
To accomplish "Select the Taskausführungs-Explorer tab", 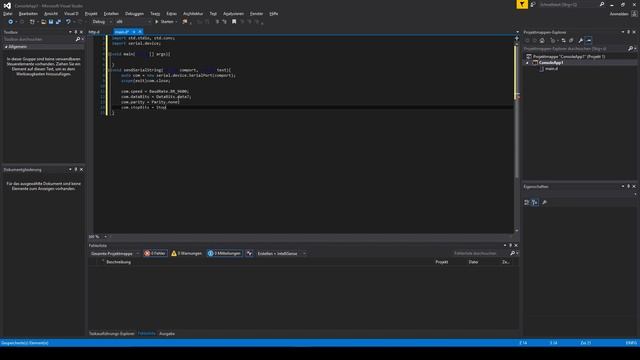I will point(112,333).
